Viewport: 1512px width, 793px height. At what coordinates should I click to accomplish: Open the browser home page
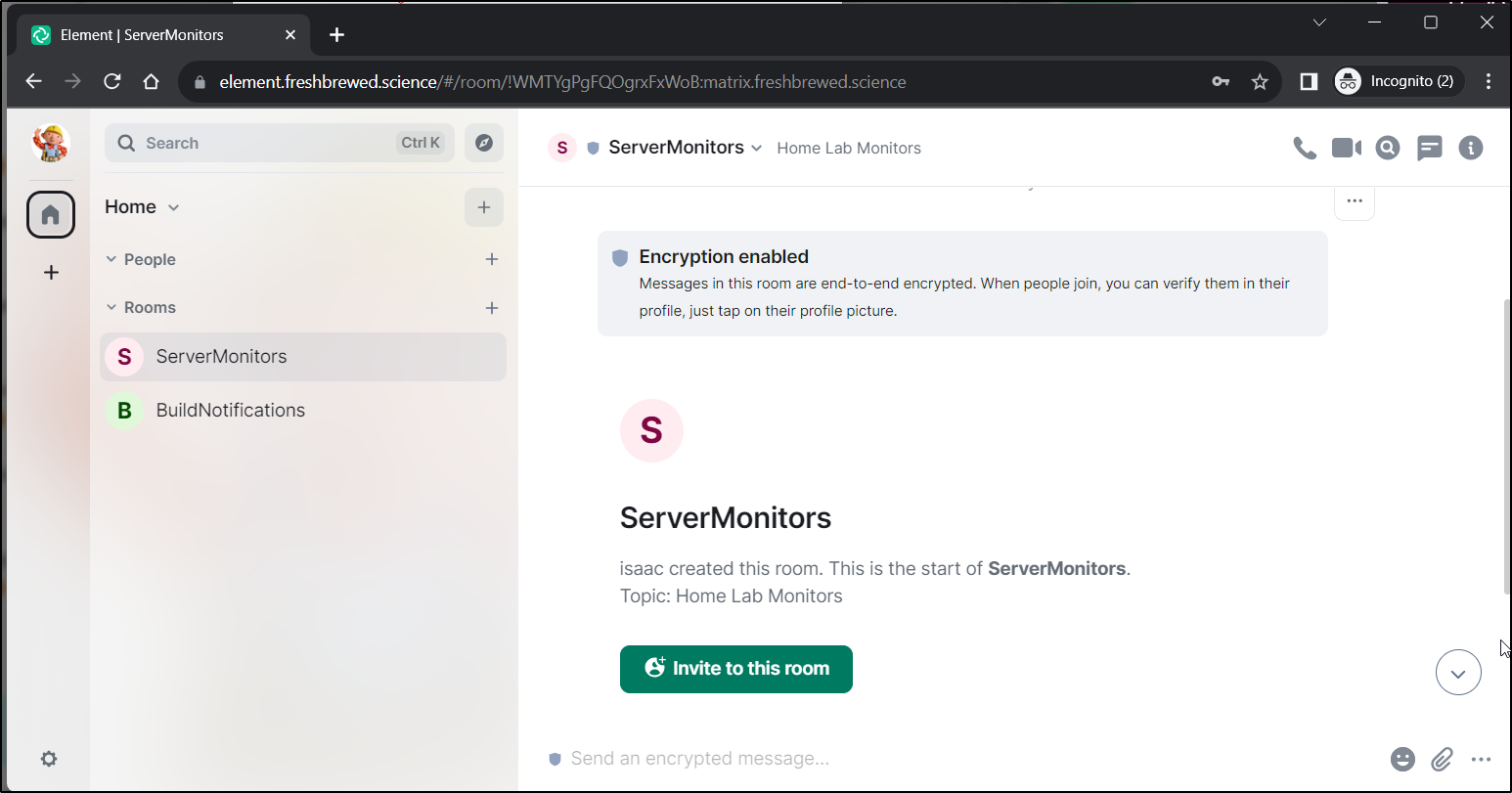point(151,81)
